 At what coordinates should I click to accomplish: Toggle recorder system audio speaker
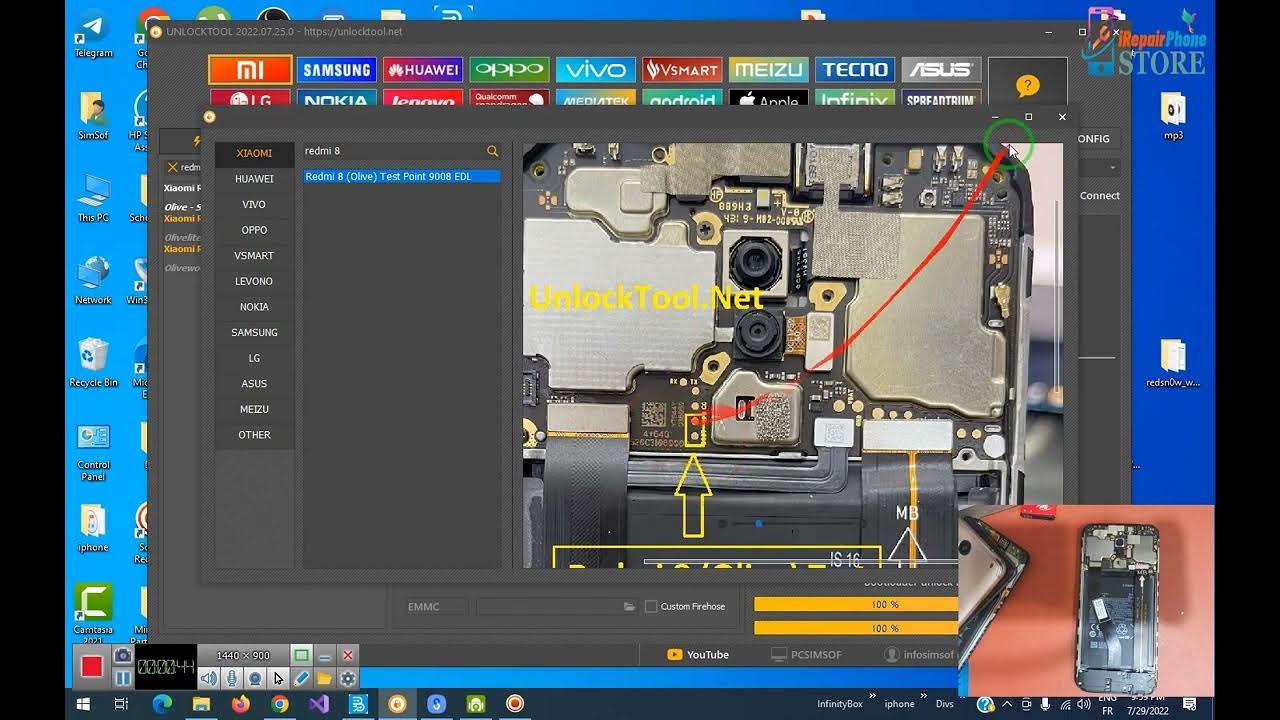click(209, 678)
